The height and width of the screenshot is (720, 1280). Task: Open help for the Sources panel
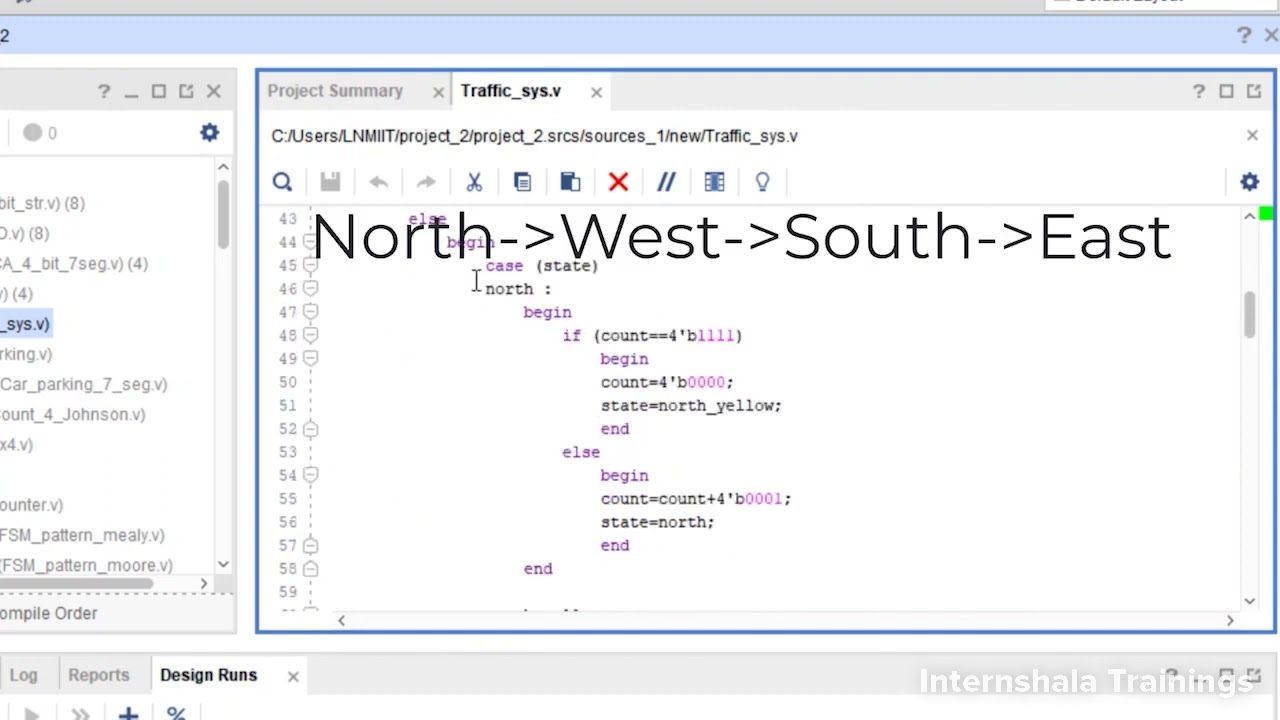[104, 91]
